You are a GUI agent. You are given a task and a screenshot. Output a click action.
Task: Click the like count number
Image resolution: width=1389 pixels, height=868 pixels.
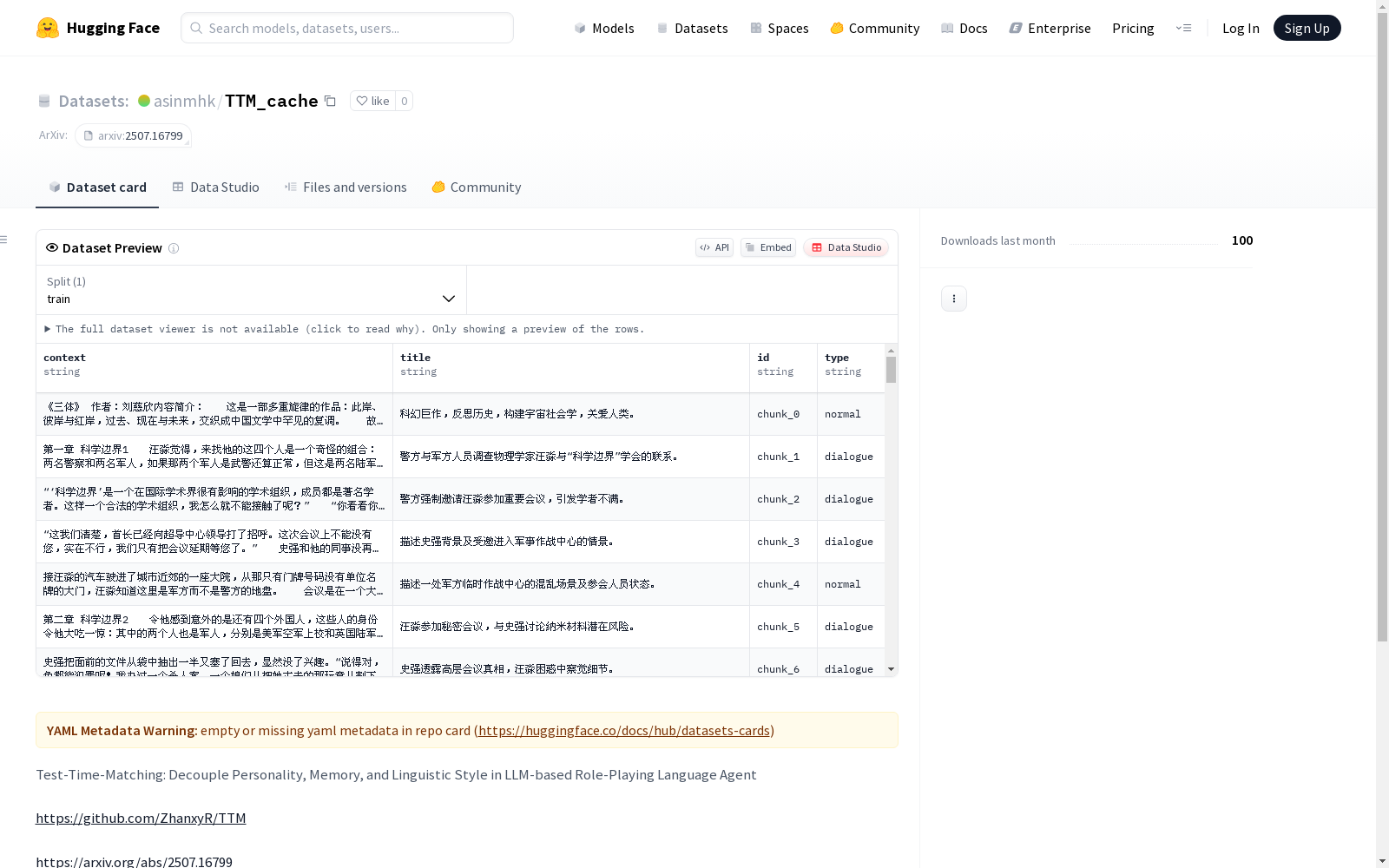click(x=405, y=101)
